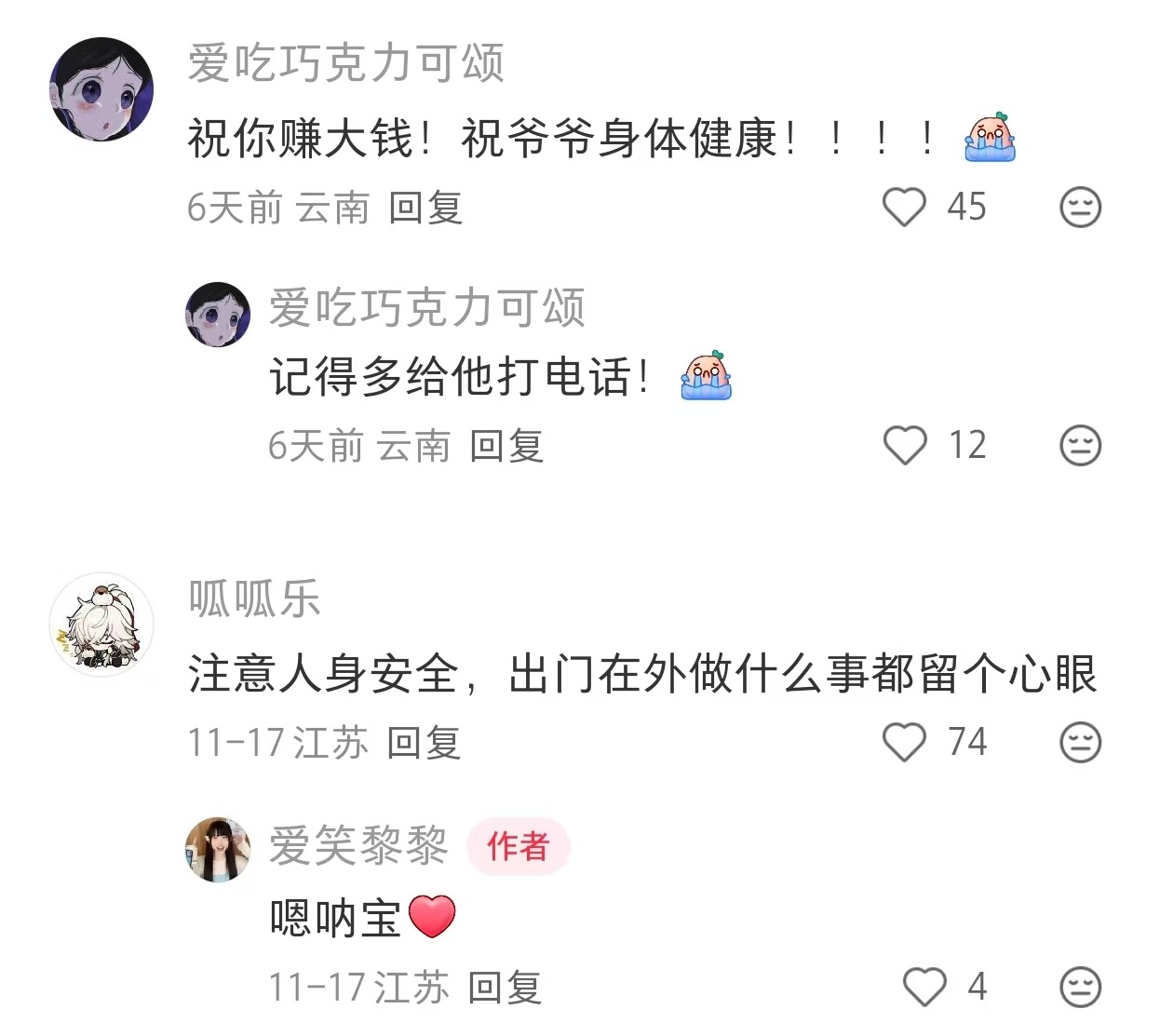Open 爱笑黎黎's profile avatar
Screen dimensions: 1173x1036
[x=218, y=850]
